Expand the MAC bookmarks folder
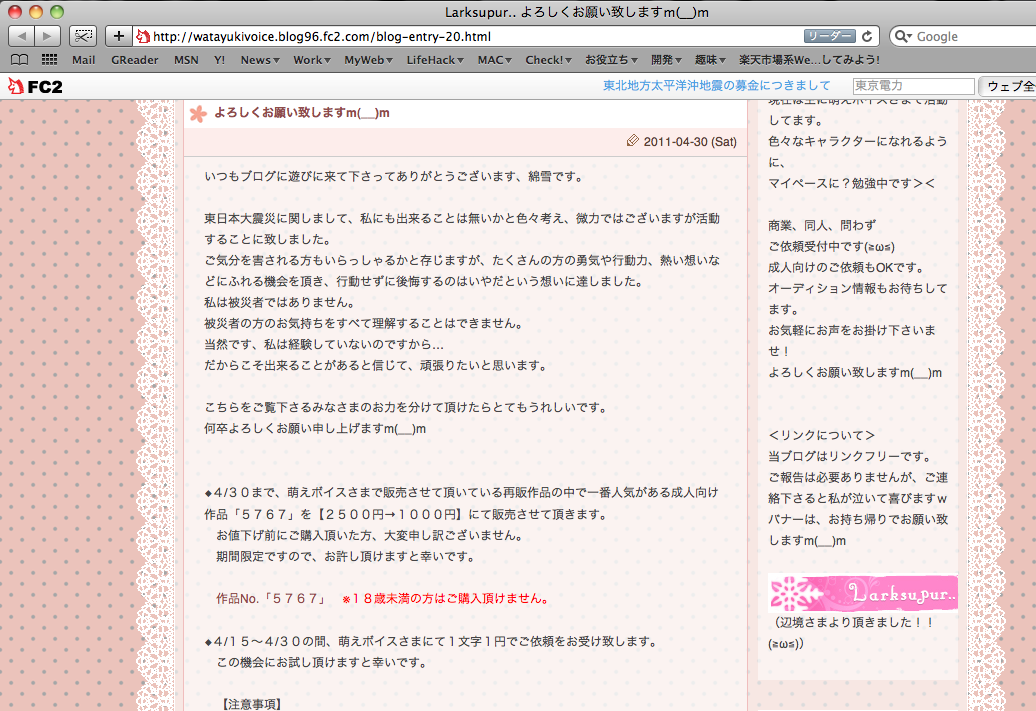Viewport: 1036px width, 711px height. [x=494, y=60]
